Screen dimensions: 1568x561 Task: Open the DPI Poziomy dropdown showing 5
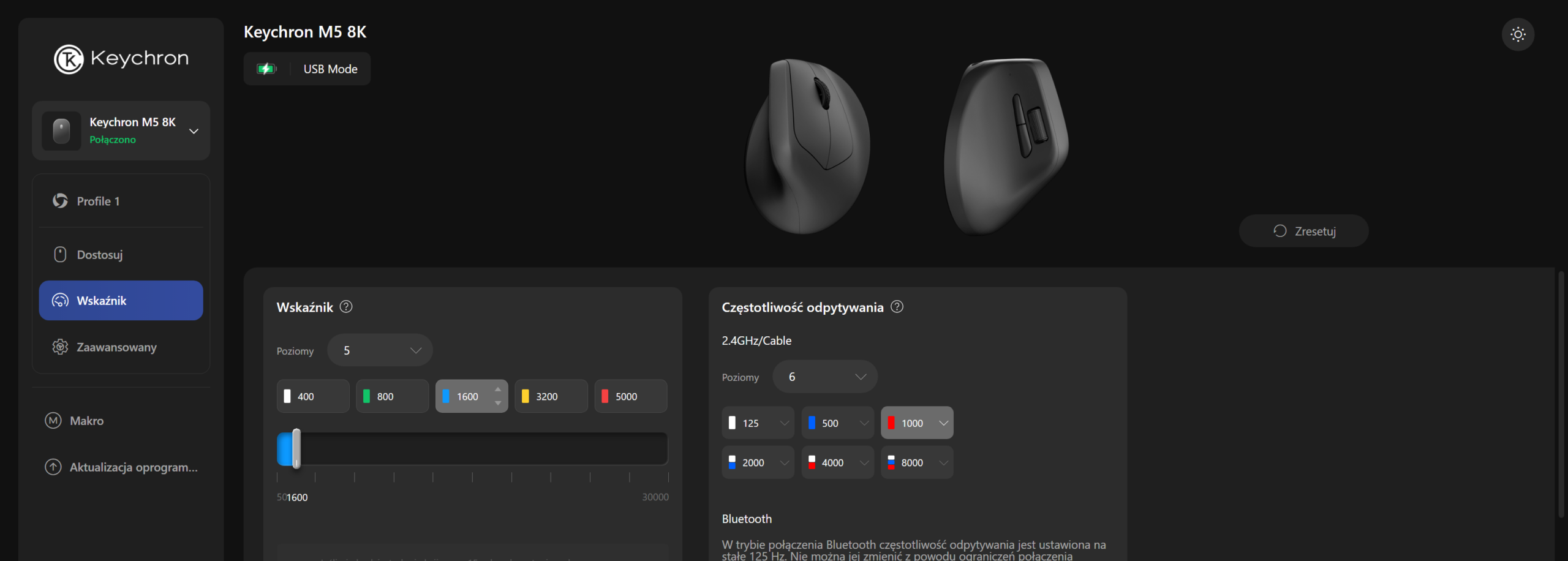[380, 350]
